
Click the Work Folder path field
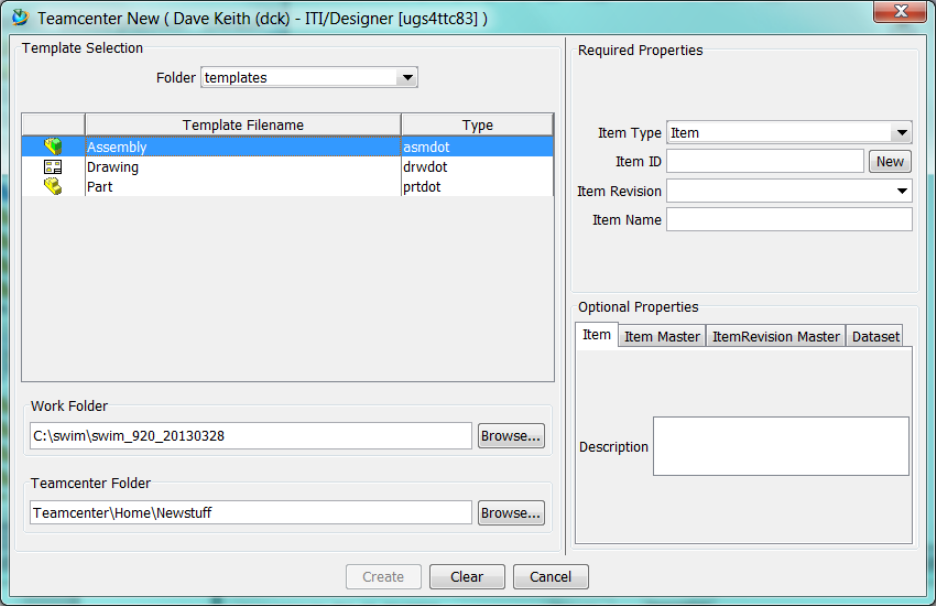pos(251,436)
